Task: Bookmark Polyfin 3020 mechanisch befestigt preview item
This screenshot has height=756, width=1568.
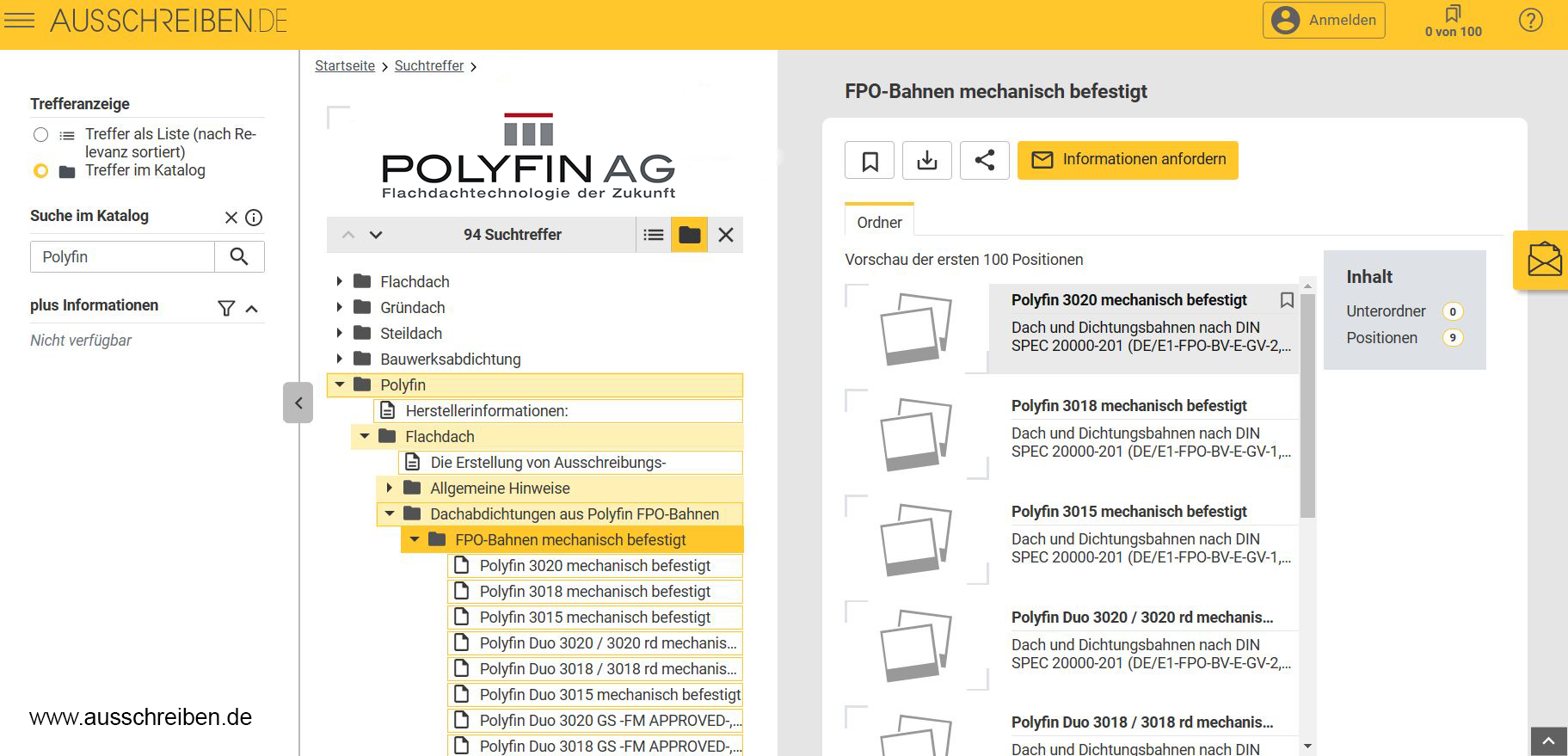Action: tap(1287, 300)
